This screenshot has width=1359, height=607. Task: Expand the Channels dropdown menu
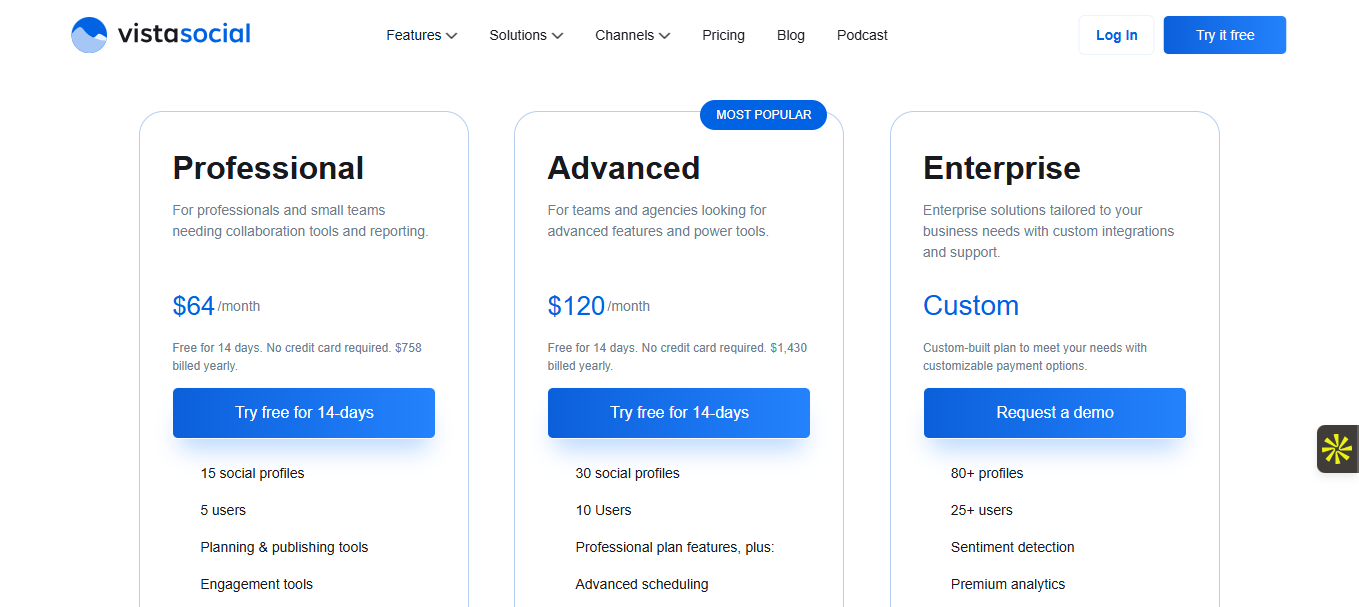point(632,35)
